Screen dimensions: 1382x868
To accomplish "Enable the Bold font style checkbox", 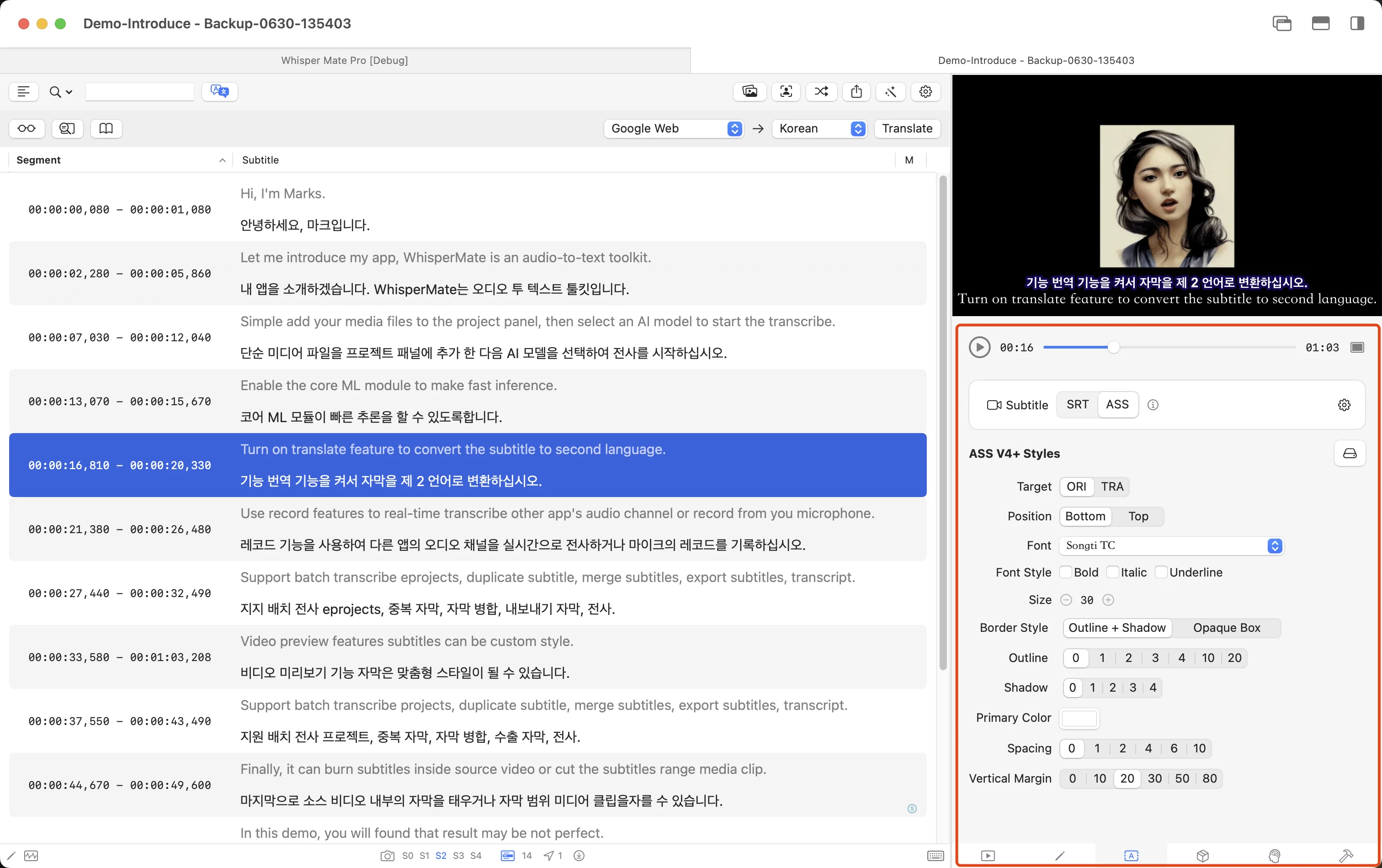I will pos(1066,572).
